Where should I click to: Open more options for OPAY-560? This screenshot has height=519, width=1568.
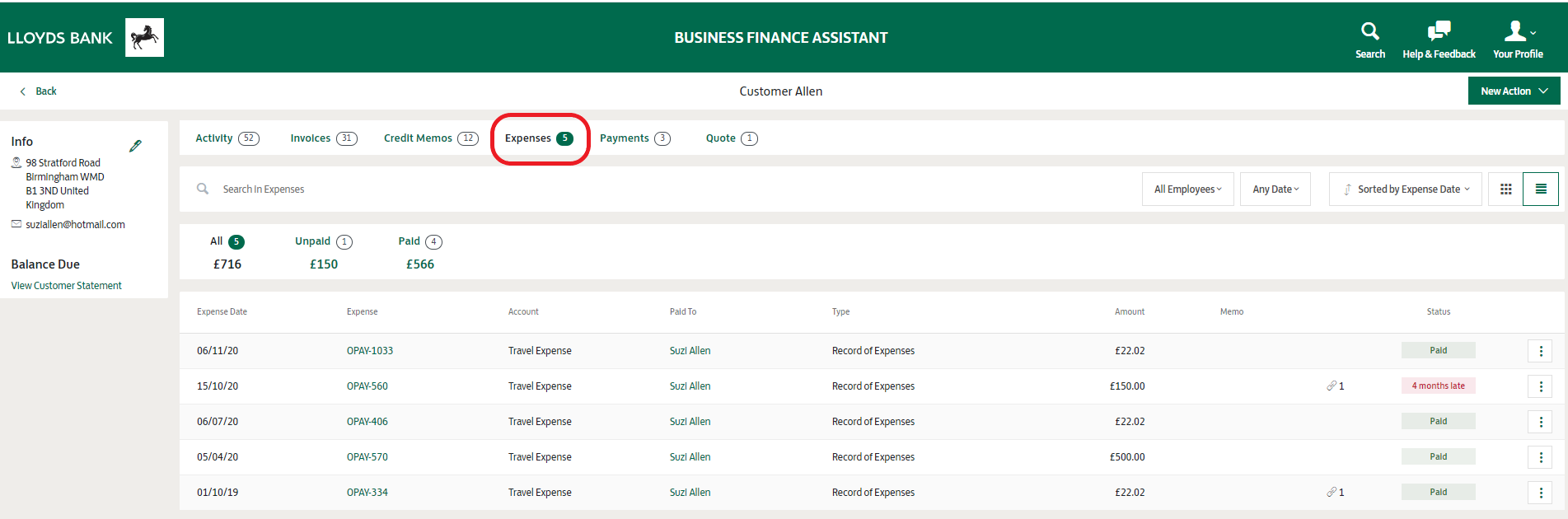tap(1541, 386)
